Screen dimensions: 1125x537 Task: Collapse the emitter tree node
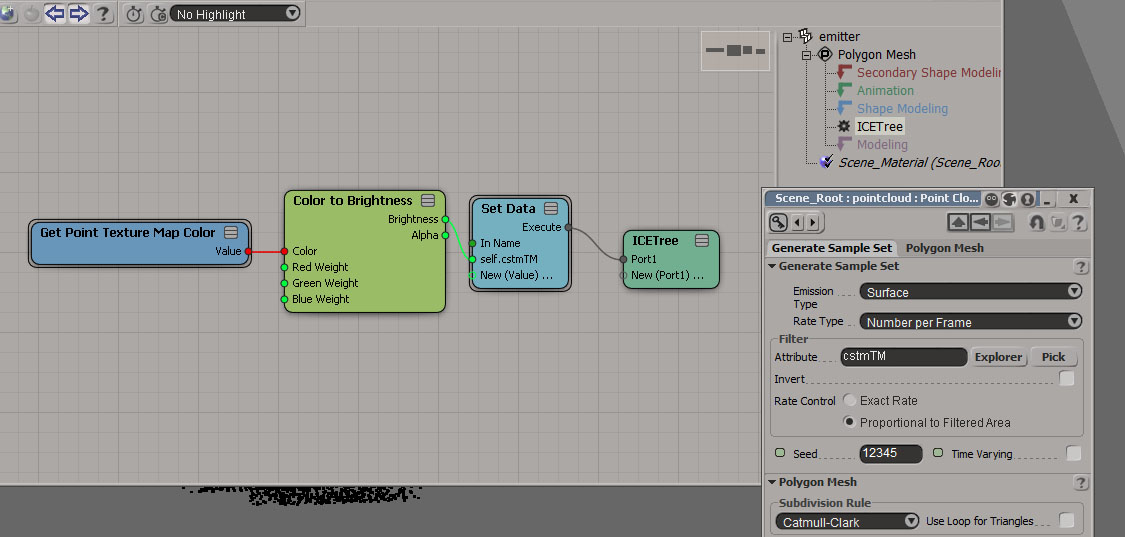[x=788, y=37]
